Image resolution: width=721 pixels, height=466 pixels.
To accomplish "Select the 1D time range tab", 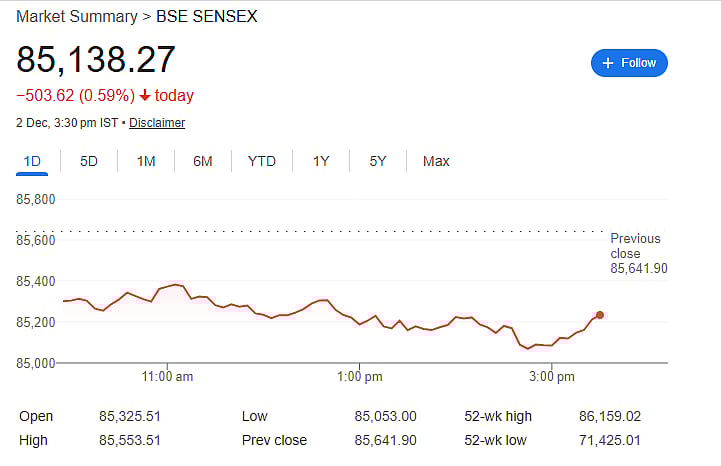I will point(32,161).
